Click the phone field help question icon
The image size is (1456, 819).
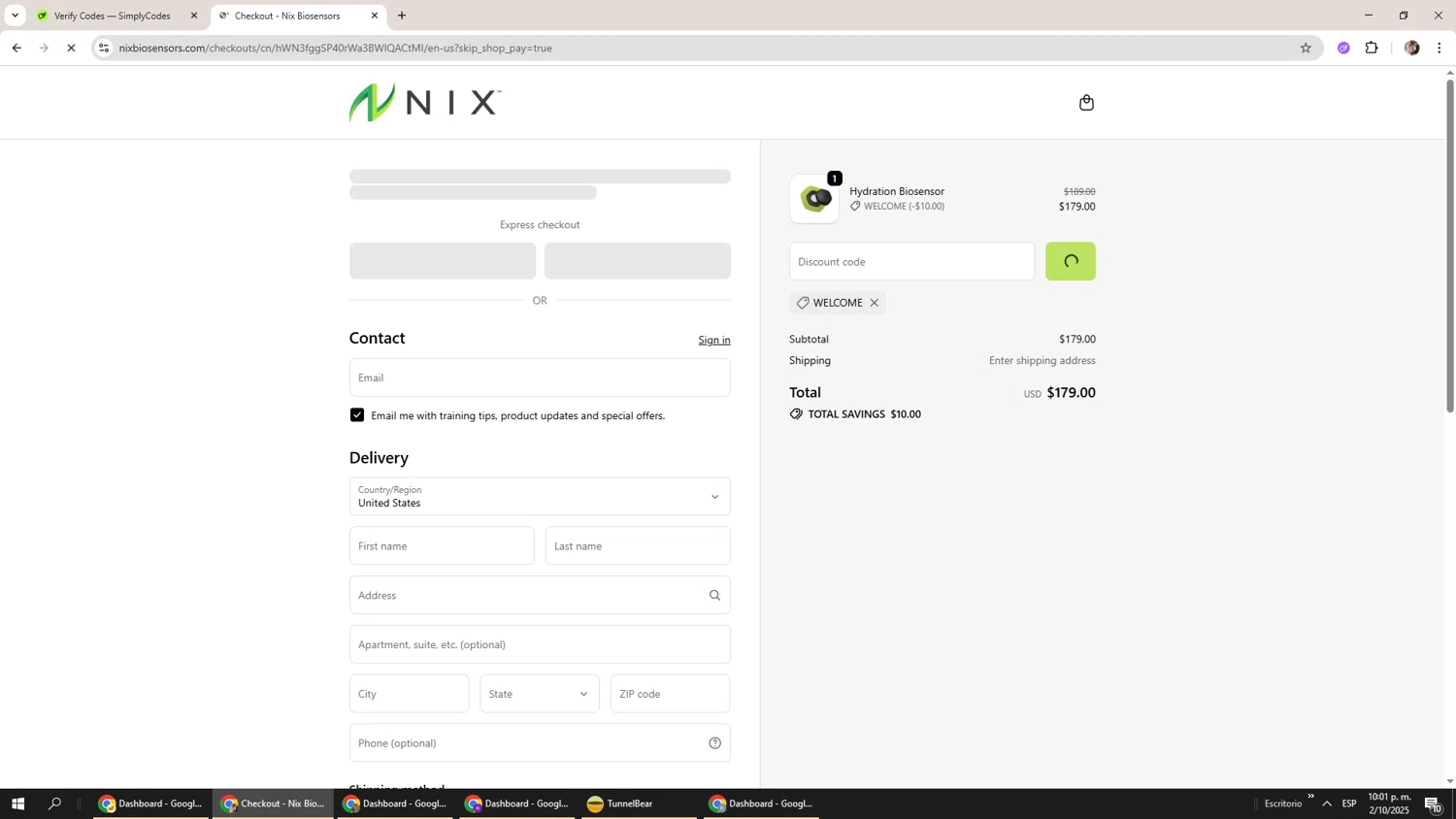(x=714, y=743)
